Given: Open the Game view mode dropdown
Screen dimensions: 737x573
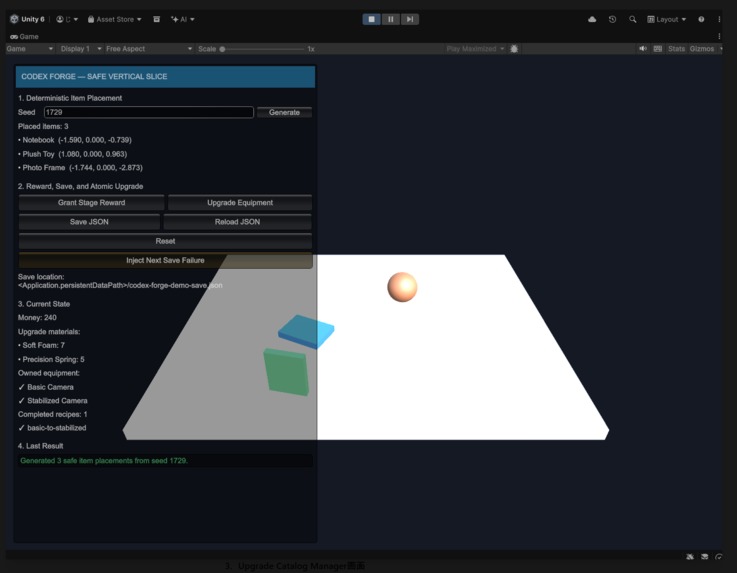Looking at the screenshot, I should click(x=30, y=49).
